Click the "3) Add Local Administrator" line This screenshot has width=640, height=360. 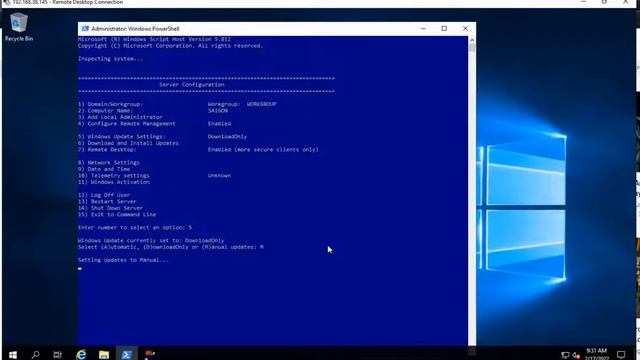(120, 117)
